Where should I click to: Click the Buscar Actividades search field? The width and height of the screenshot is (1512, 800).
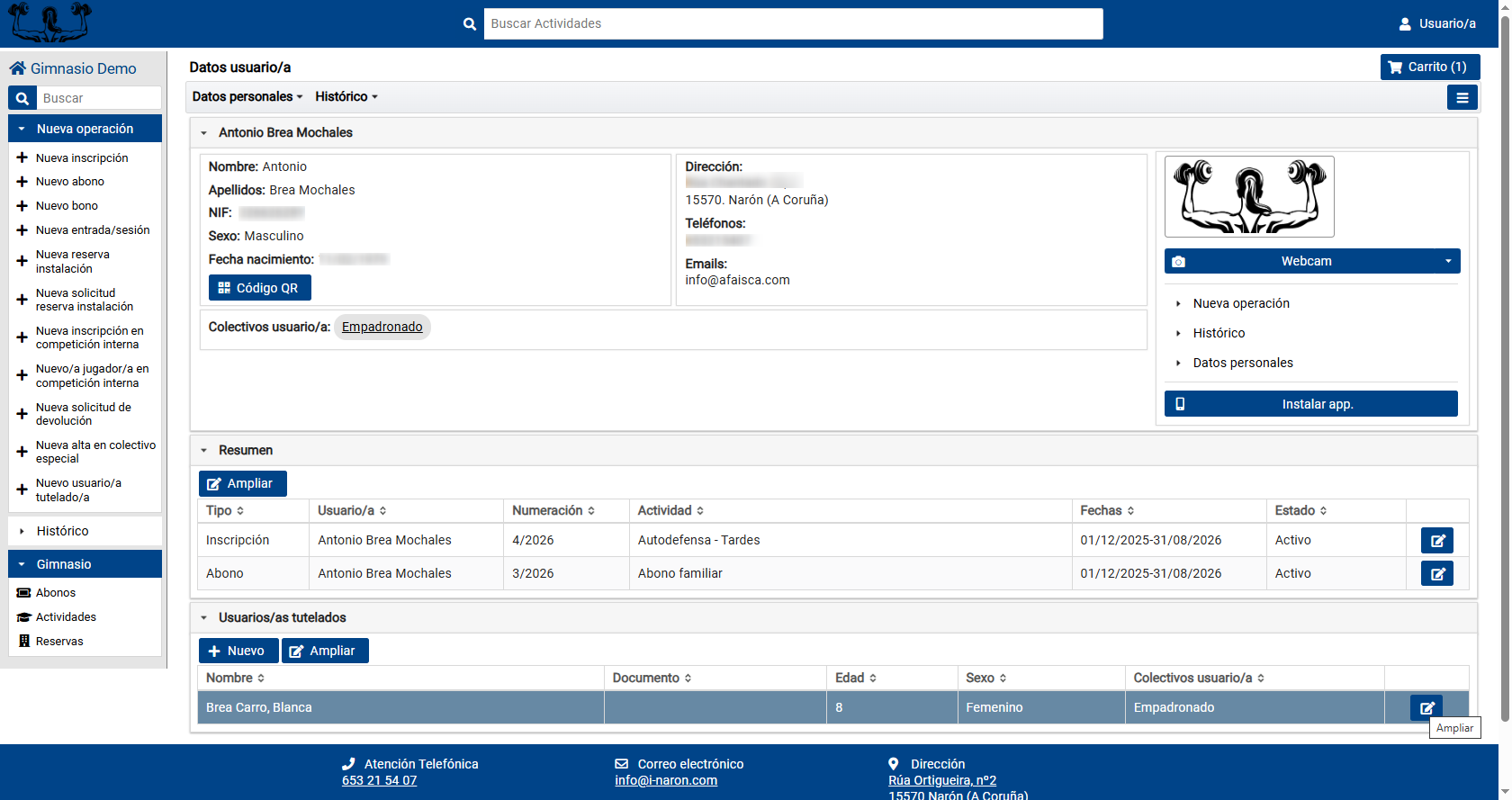[792, 23]
